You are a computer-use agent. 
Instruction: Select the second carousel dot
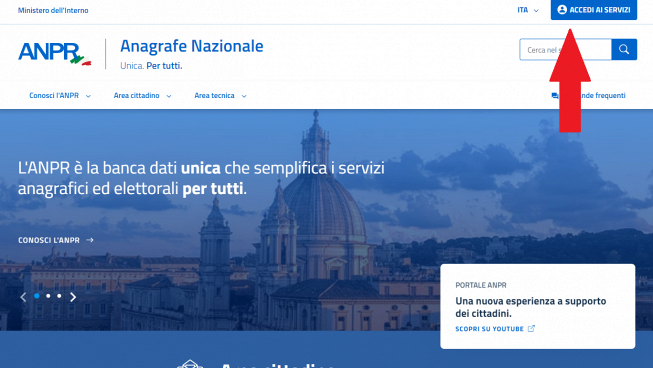point(48,296)
